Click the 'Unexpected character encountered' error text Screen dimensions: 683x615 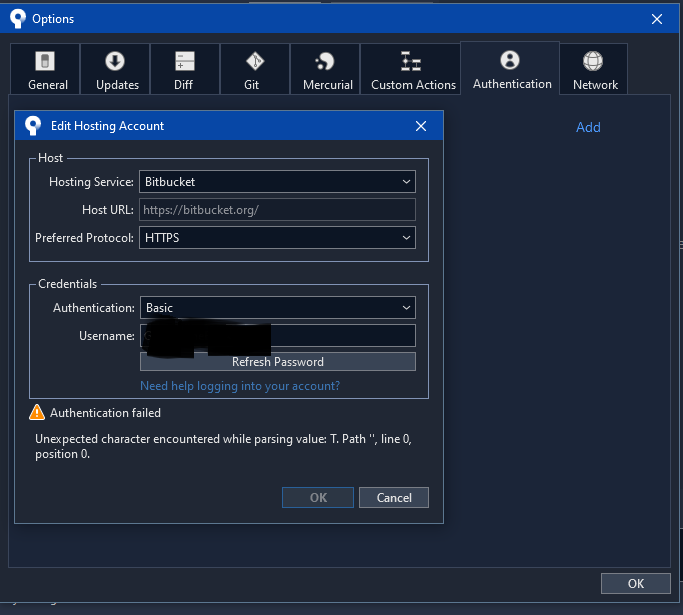pyautogui.click(x=223, y=446)
